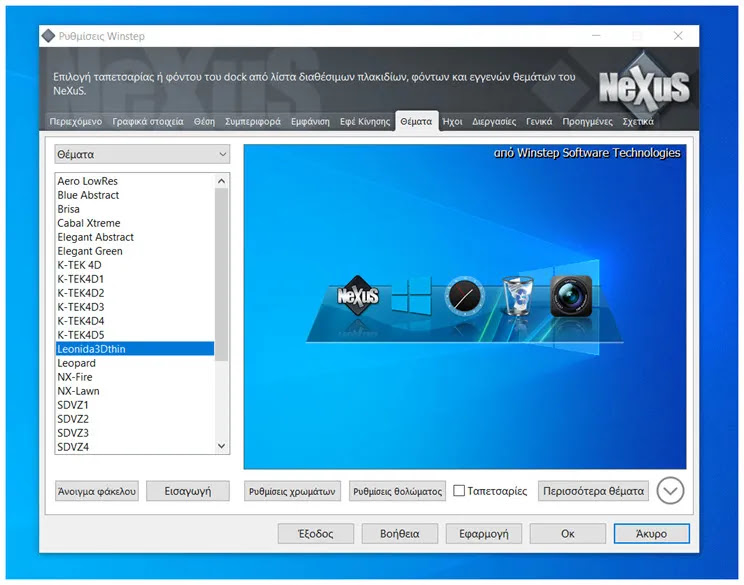The width and height of the screenshot is (744, 585).
Task: Pick the K-TEK 4D theme
Action: tap(135, 265)
